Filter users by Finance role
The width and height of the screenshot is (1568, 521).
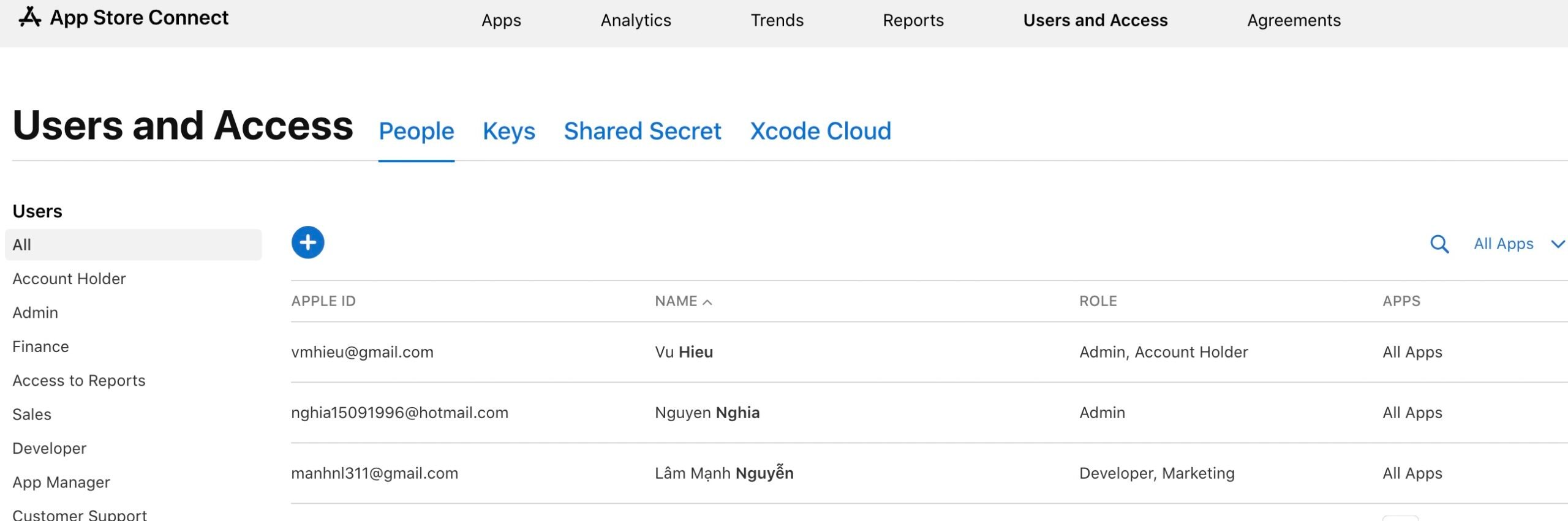(40, 347)
